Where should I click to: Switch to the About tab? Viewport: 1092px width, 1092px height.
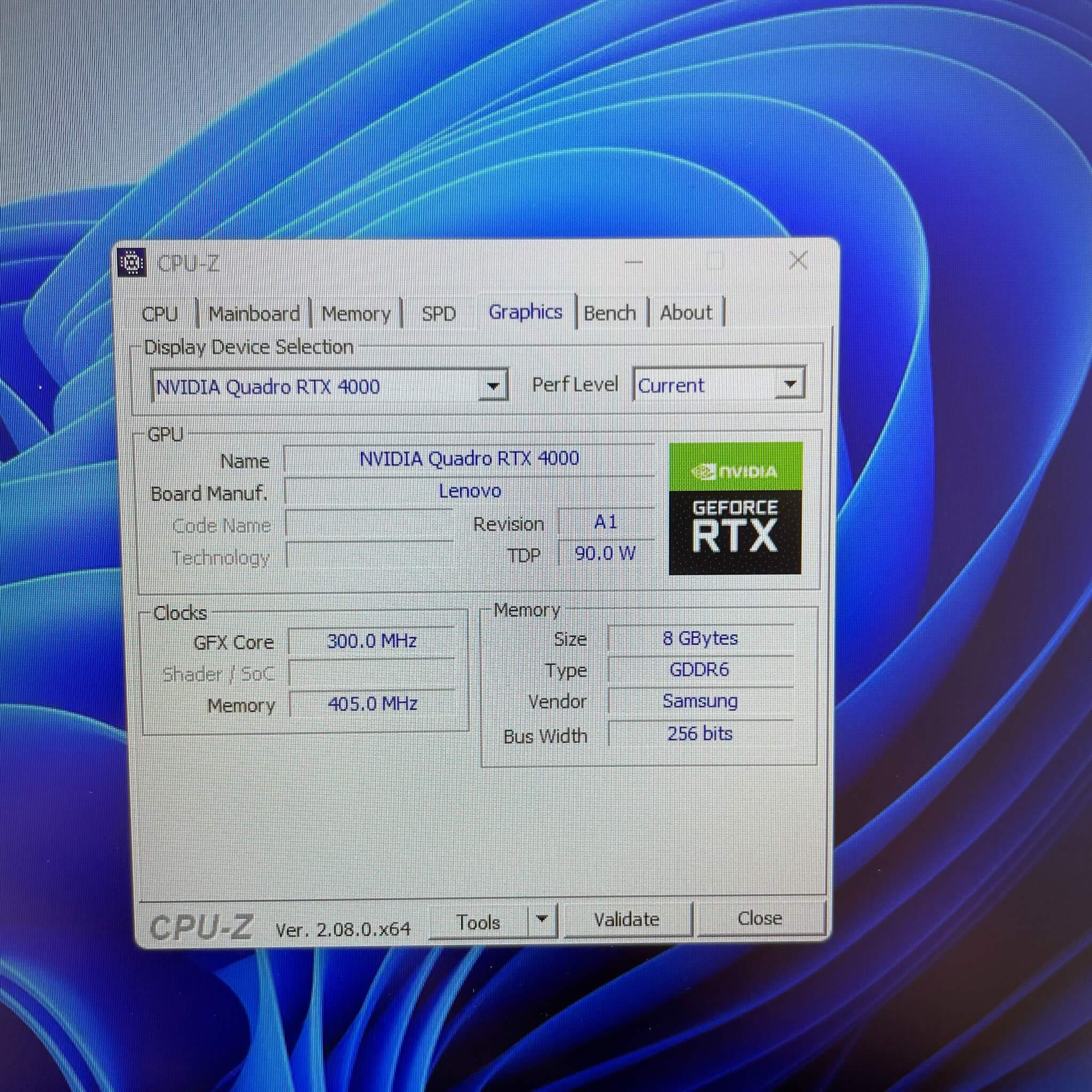pos(686,312)
